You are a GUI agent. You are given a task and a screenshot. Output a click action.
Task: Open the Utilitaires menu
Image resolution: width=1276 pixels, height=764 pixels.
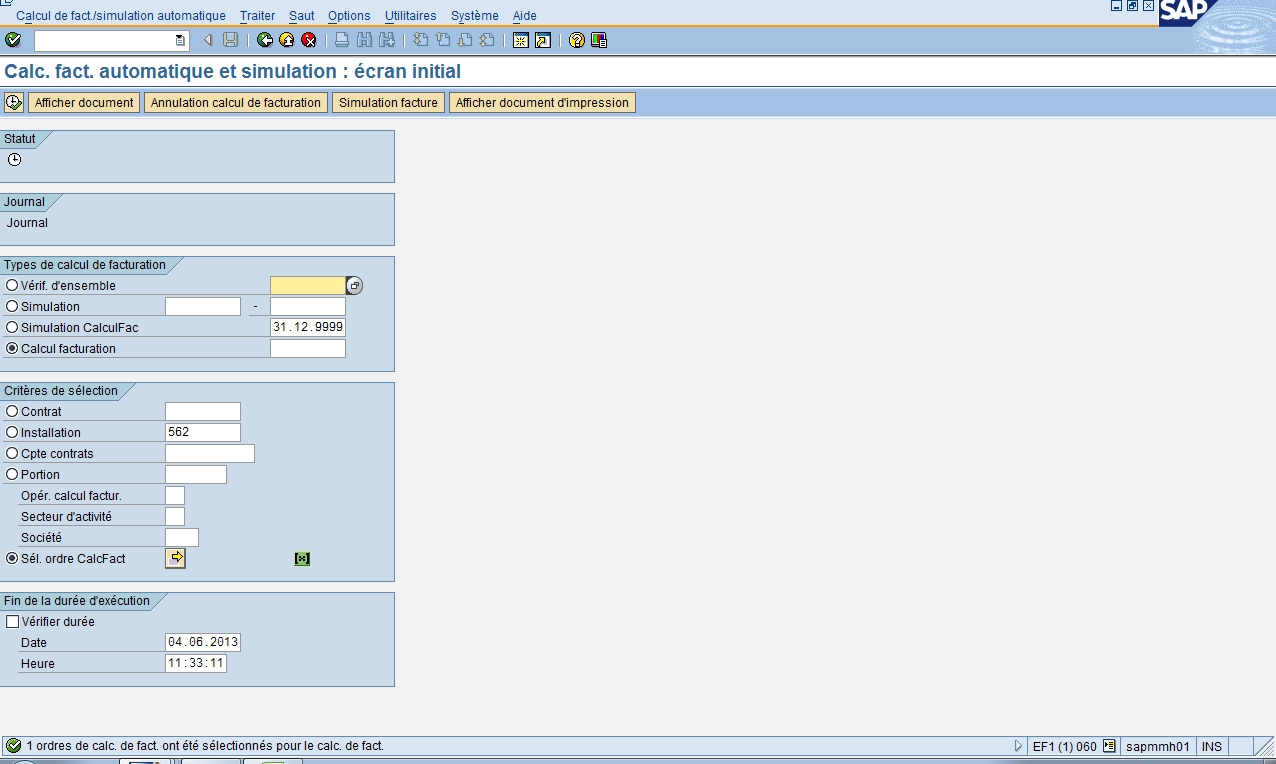[x=411, y=16]
